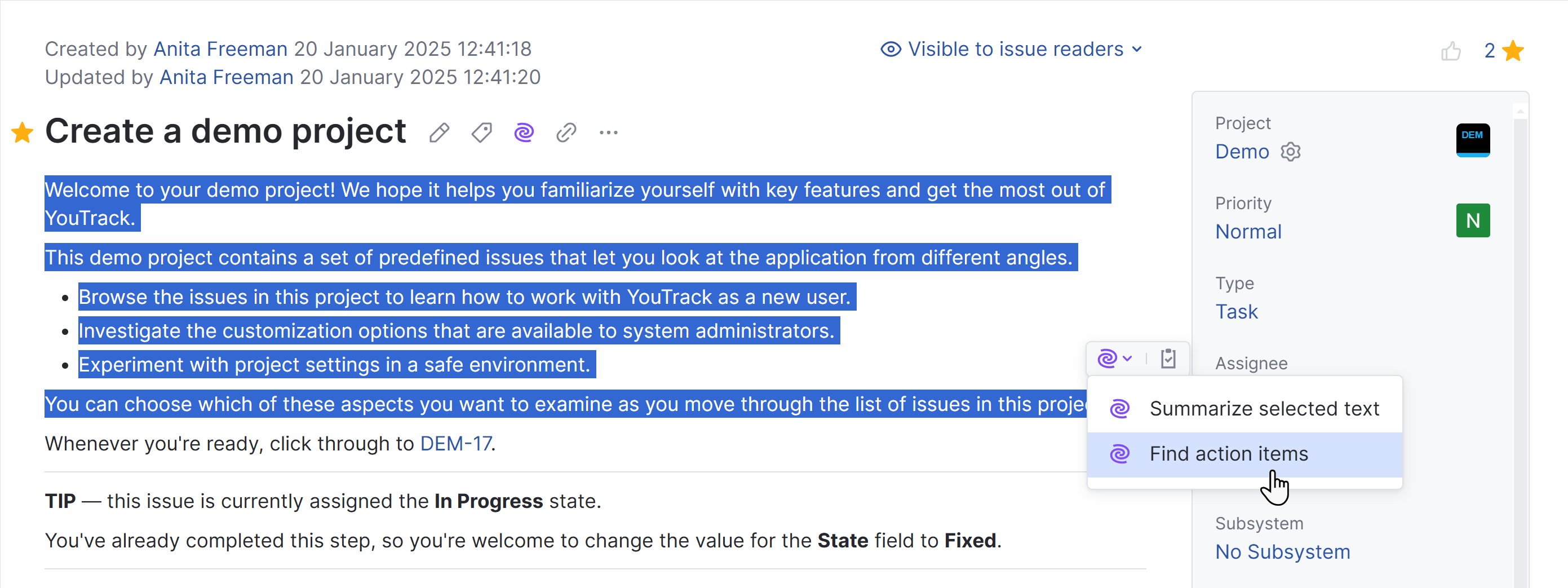Click the clipboard checklist icon in popup toolbar

click(x=1168, y=359)
